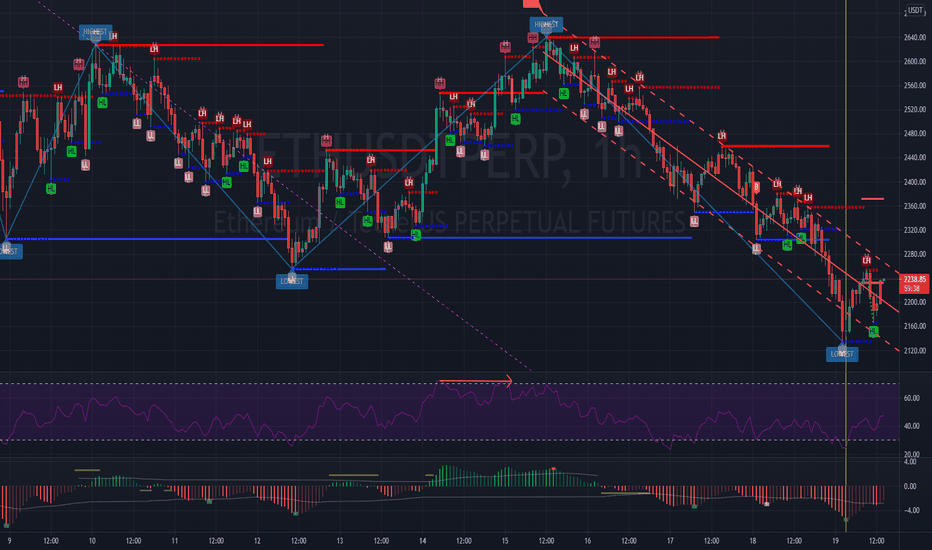Click the HIGHEST label above the day 10 peak

click(95, 32)
